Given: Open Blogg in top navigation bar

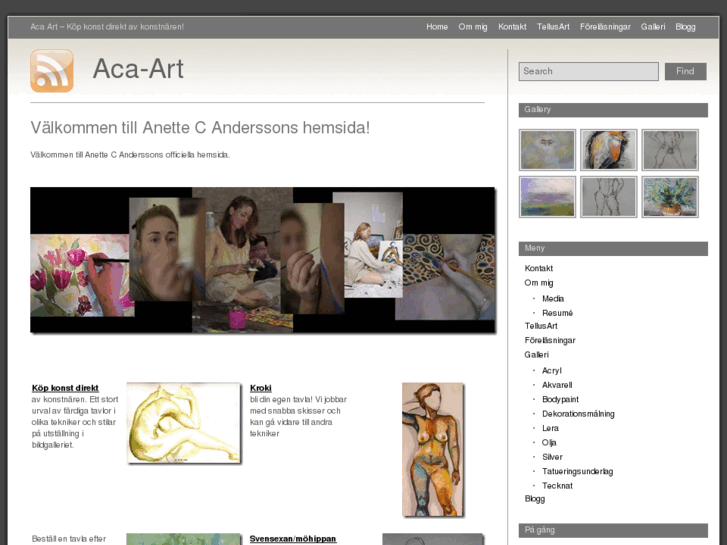Looking at the screenshot, I should 685,27.
